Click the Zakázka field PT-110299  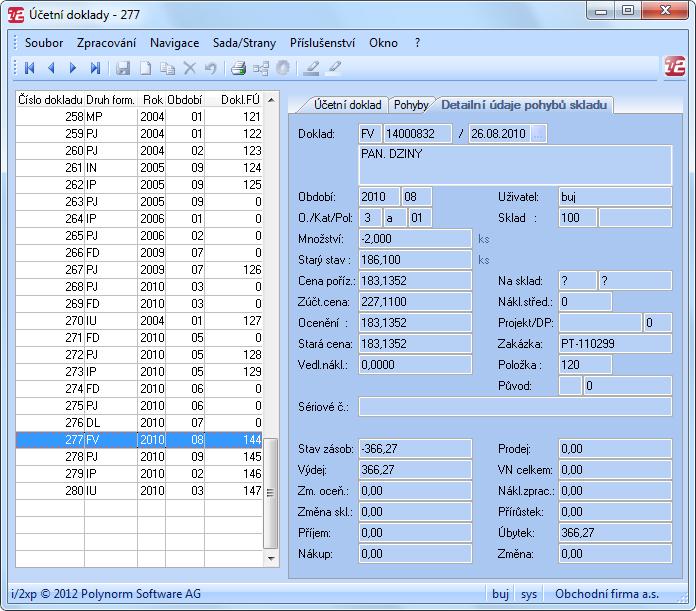pos(615,344)
